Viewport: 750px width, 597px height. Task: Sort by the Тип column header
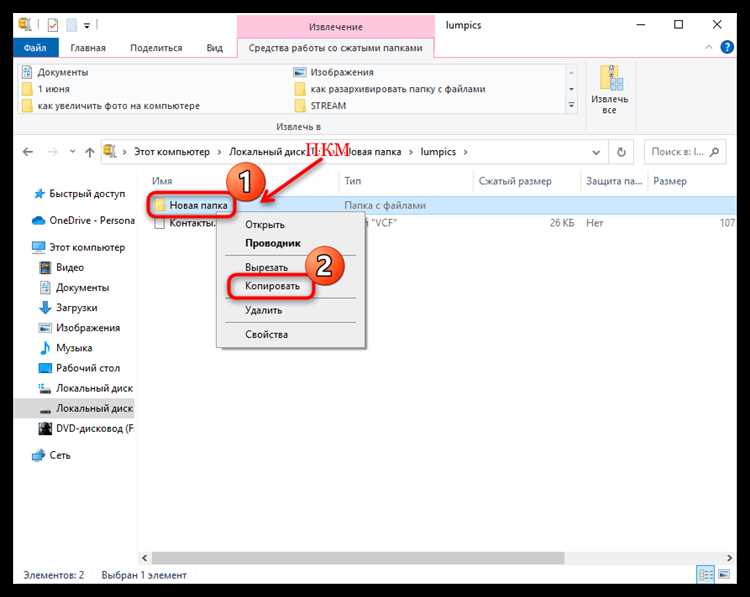(x=353, y=181)
